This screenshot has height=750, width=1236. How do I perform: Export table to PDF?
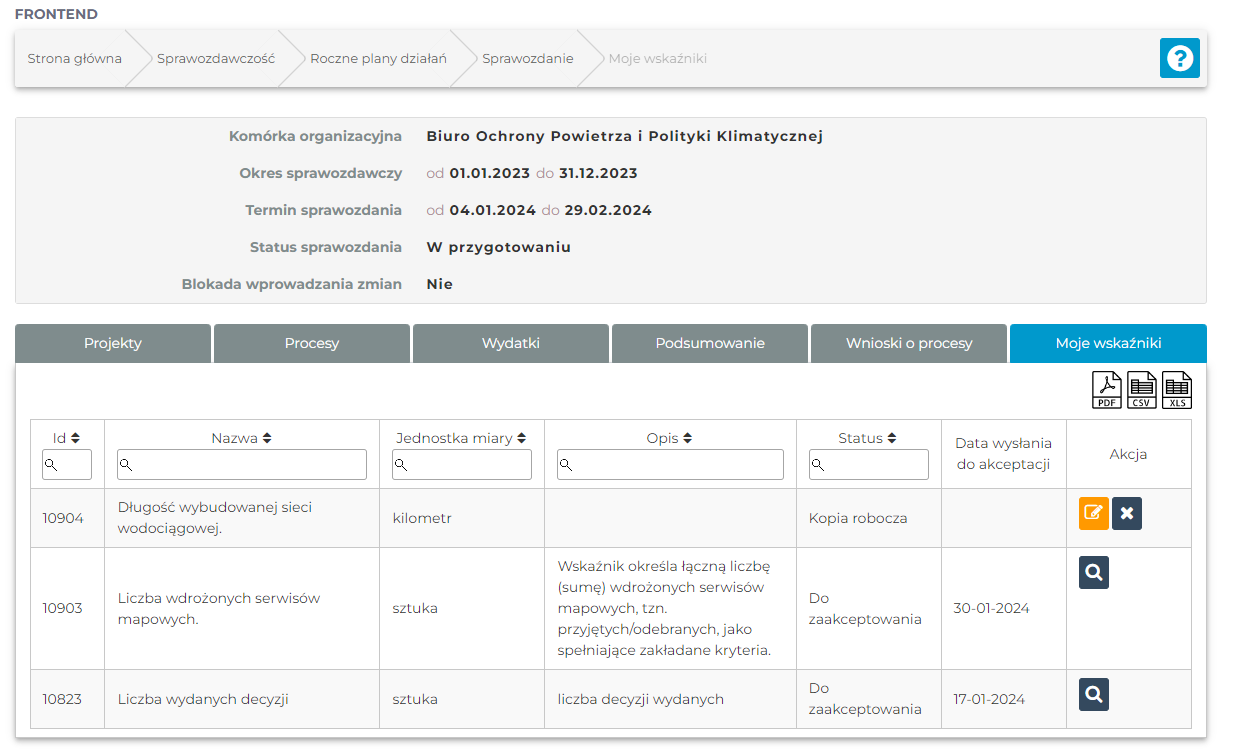[1106, 390]
